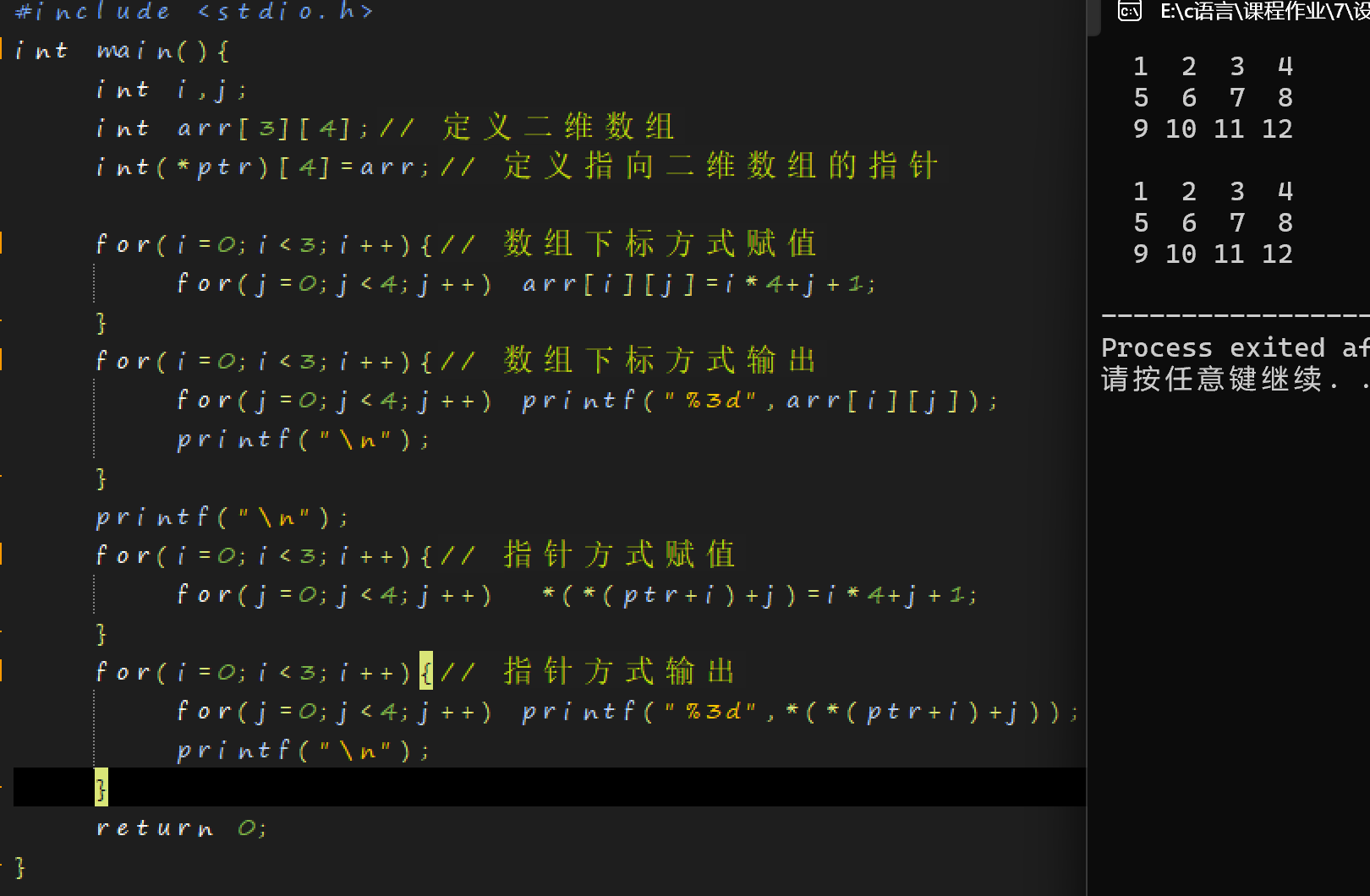This screenshot has width=1370, height=896.
Task: Click the comment 定义二维数组
Action: tap(558, 128)
